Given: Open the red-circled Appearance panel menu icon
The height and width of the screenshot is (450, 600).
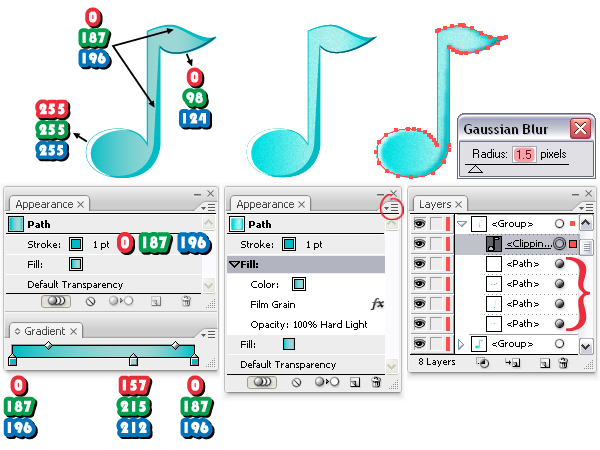Looking at the screenshot, I should [x=391, y=208].
